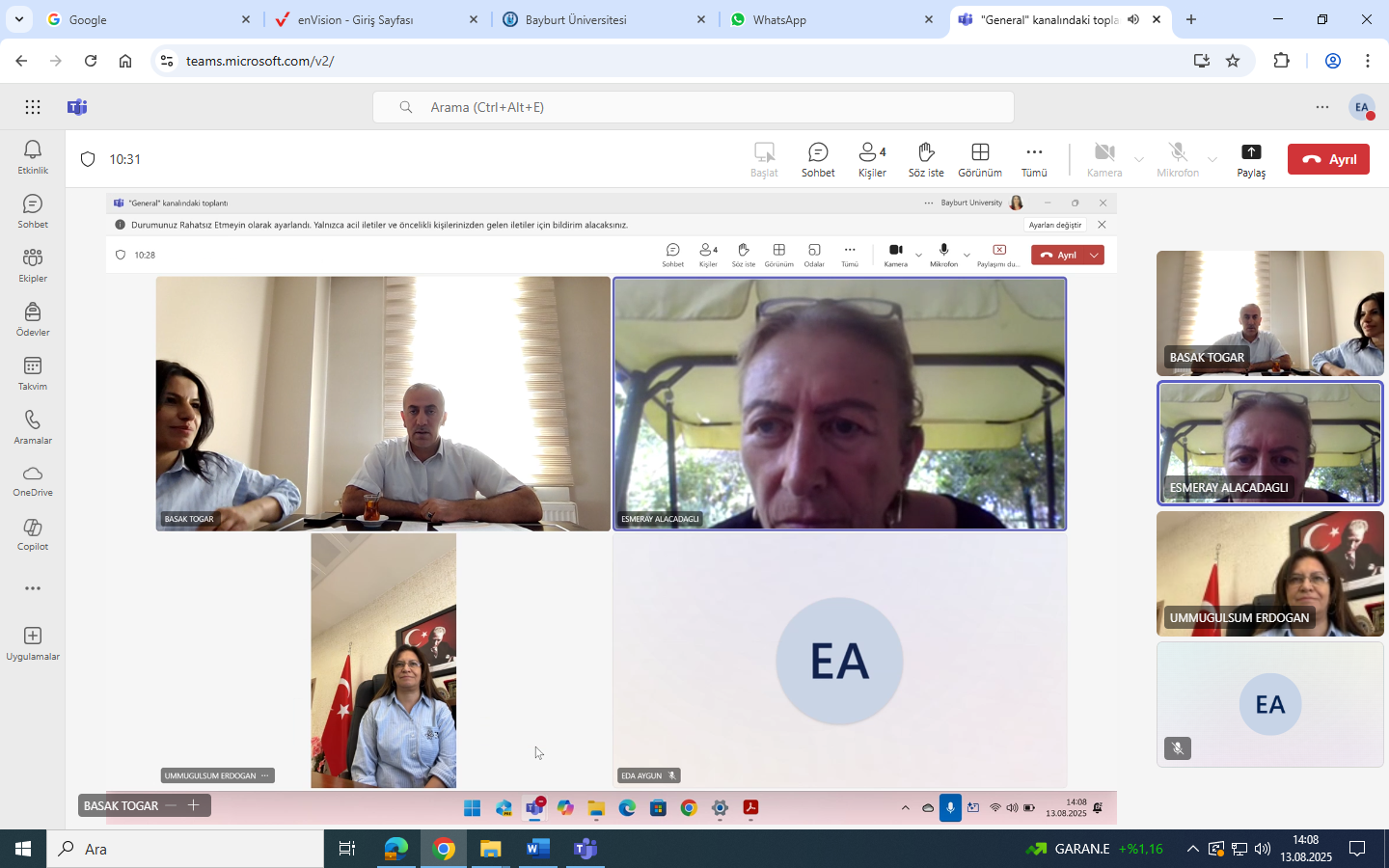Open Word from the Windows taskbar

point(537,849)
